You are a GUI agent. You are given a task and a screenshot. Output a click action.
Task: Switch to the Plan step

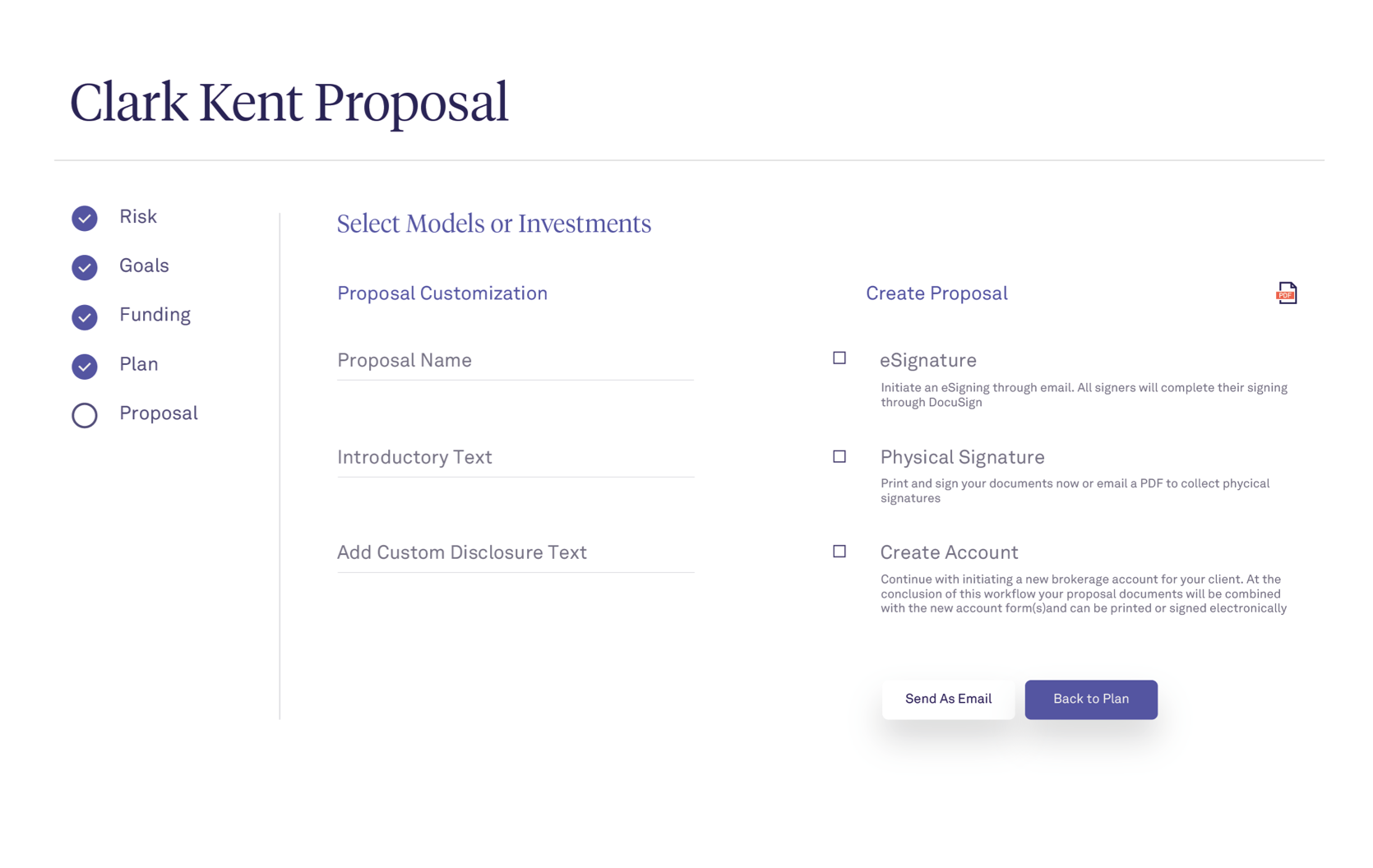[x=138, y=364]
